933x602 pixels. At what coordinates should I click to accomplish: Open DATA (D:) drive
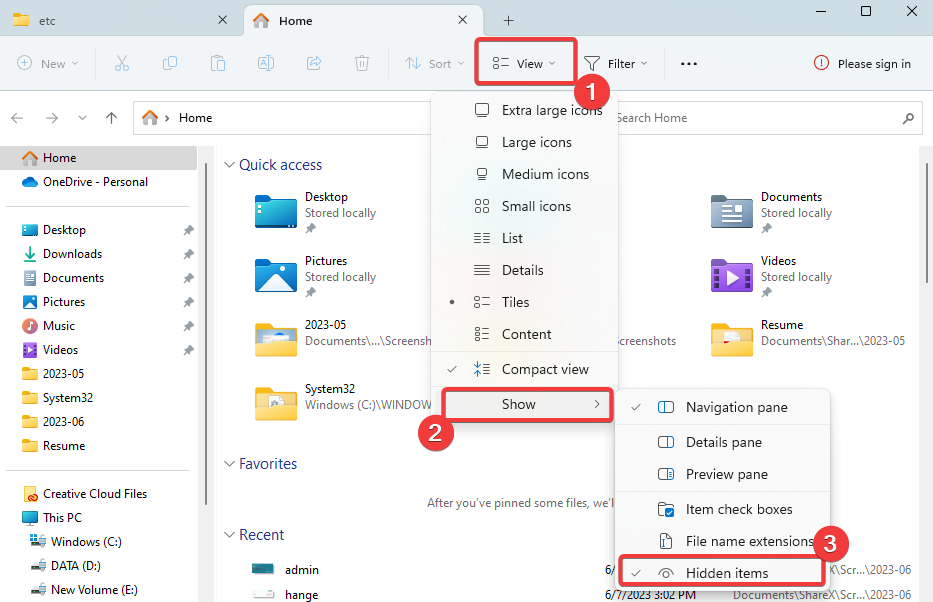pyautogui.click(x=76, y=566)
